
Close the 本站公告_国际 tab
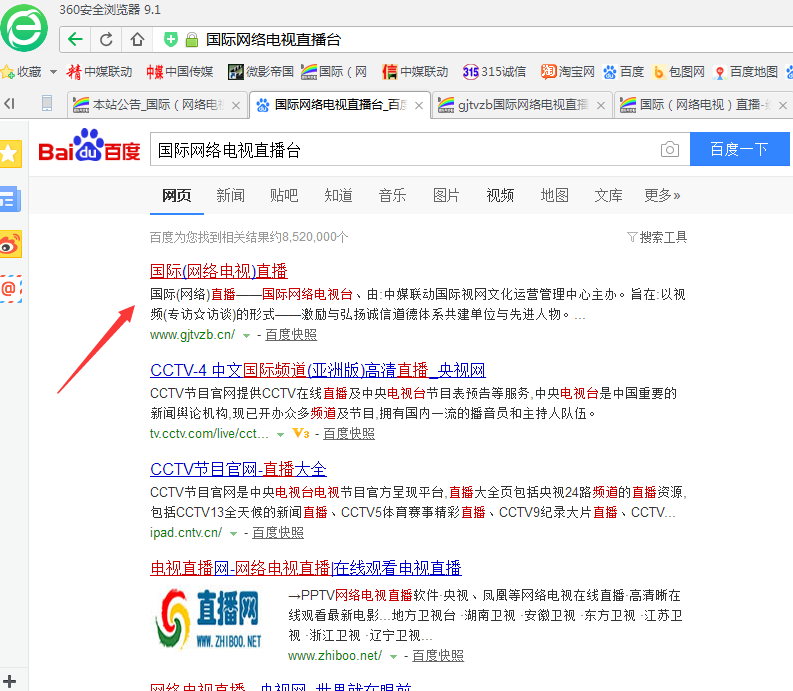[x=236, y=105]
